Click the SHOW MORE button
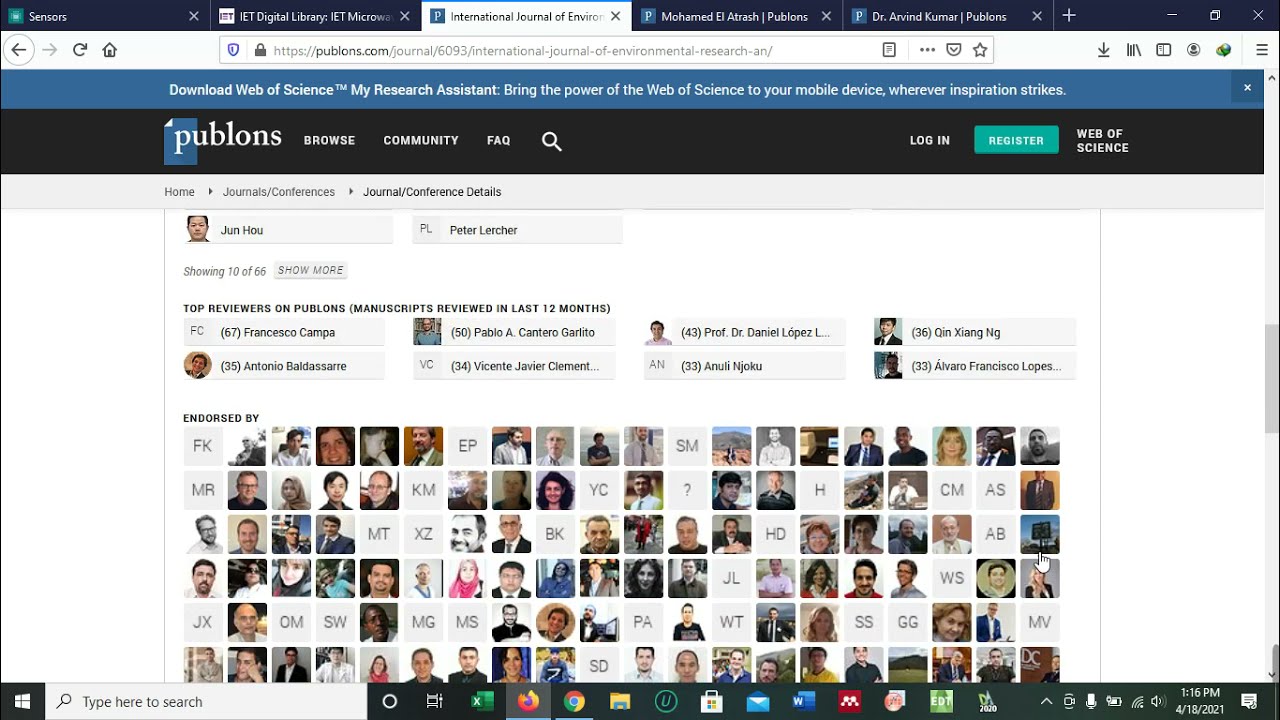 pos(311,271)
